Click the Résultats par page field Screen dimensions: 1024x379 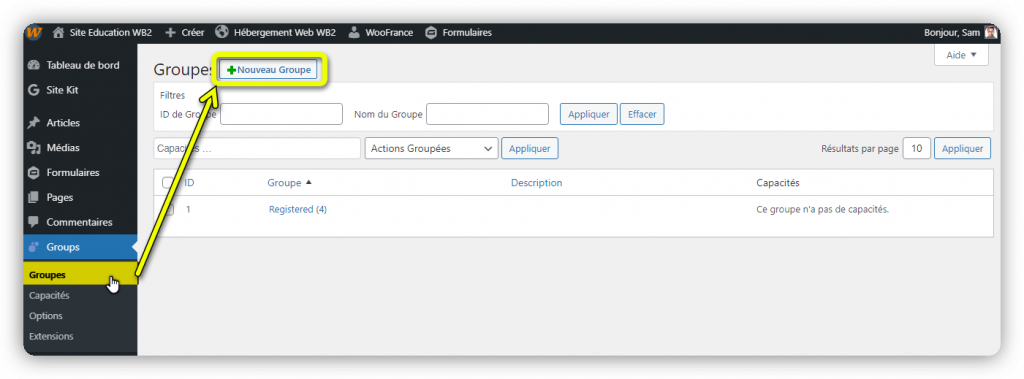point(917,148)
